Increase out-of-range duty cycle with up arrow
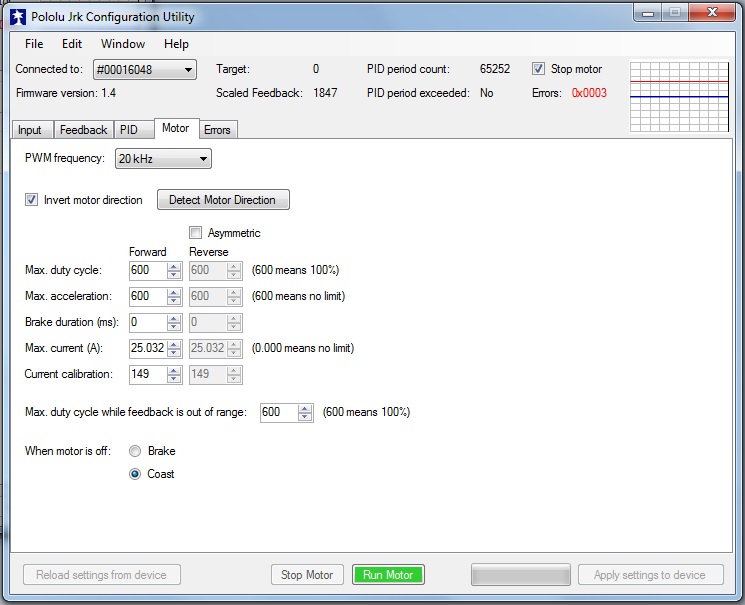The width and height of the screenshot is (745, 605). pyautogui.click(x=305, y=408)
